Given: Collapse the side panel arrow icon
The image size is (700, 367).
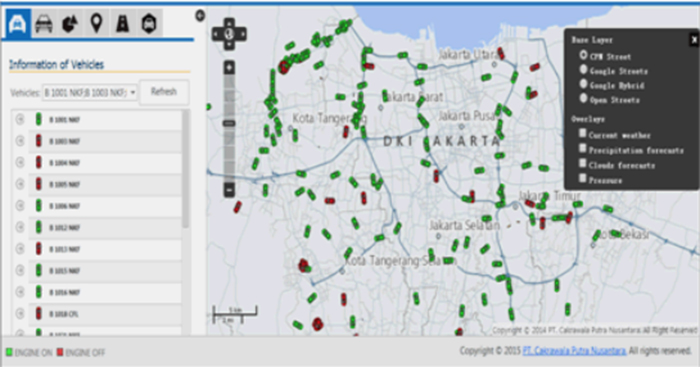Looking at the screenshot, I should coord(200,16).
